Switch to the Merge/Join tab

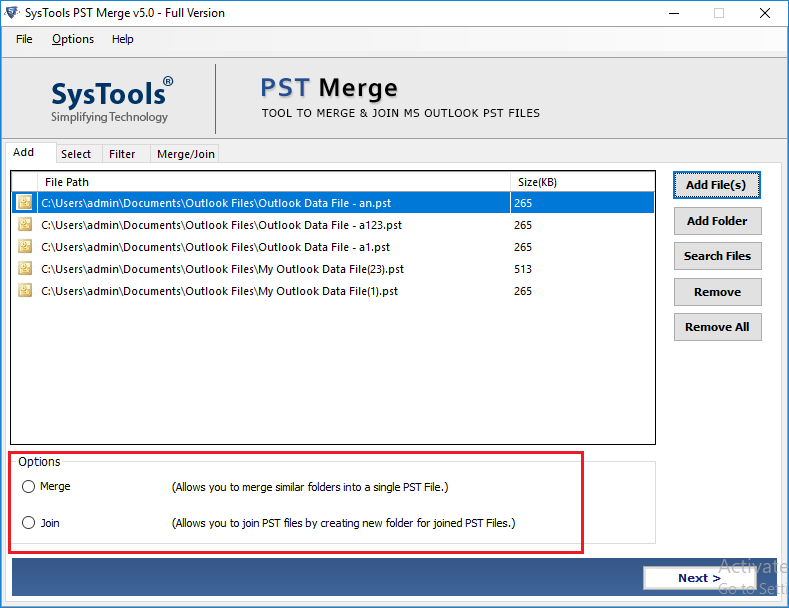(x=186, y=154)
